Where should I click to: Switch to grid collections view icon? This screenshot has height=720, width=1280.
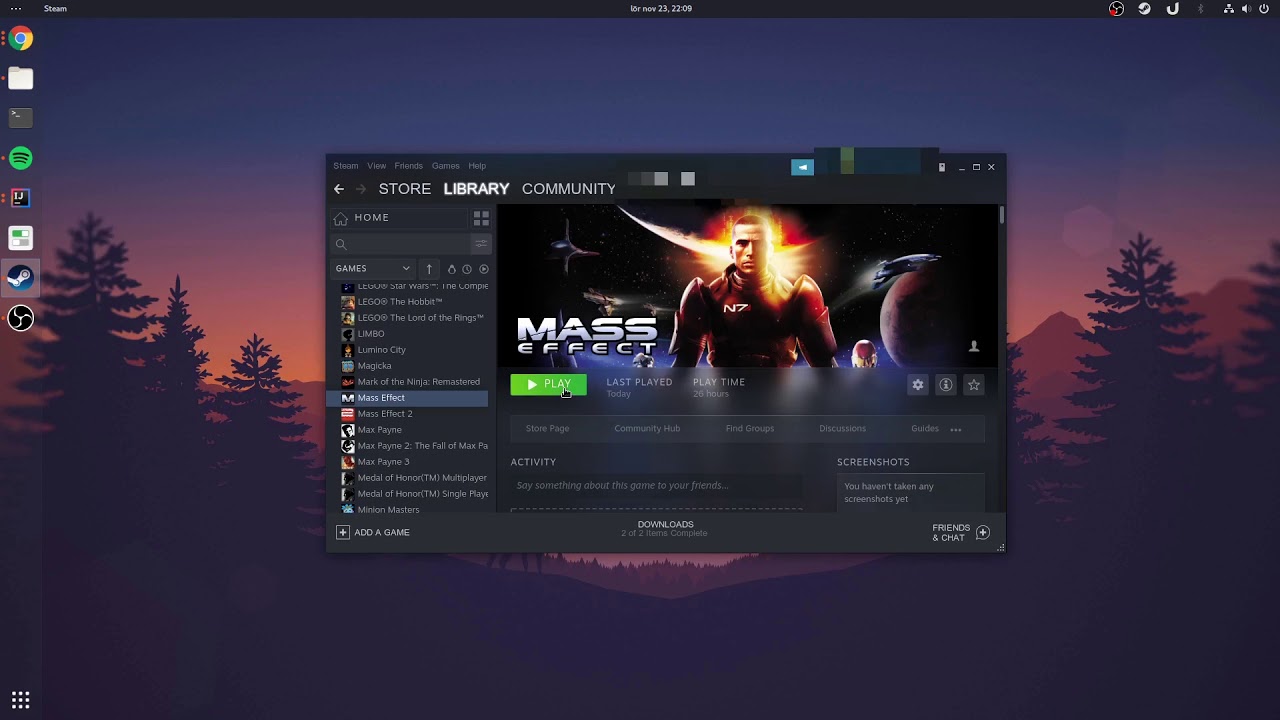[481, 218]
